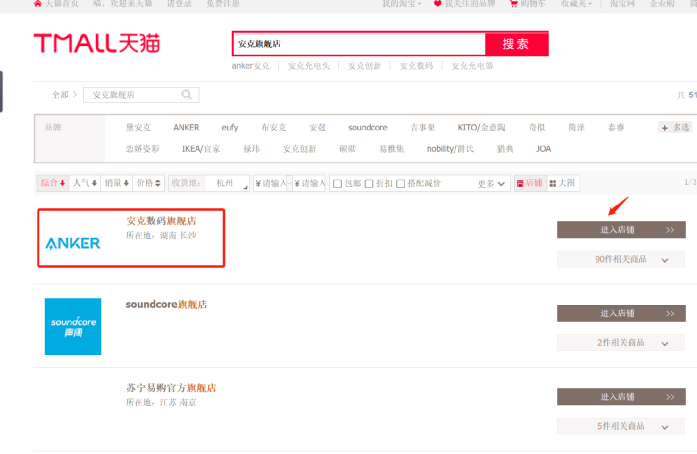Expand 5件相关商品 for 苏宁易购官方旗舰店
Viewport: 697px width, 454px height.
tap(621, 426)
